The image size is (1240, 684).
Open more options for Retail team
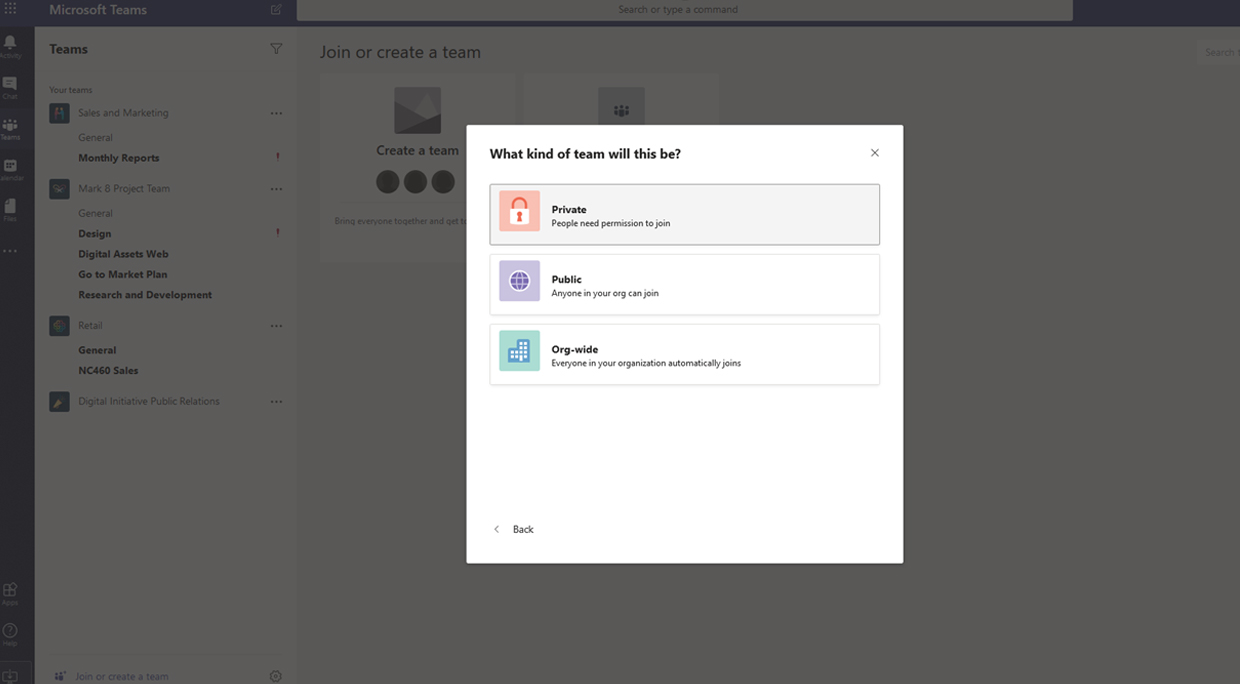(x=276, y=326)
